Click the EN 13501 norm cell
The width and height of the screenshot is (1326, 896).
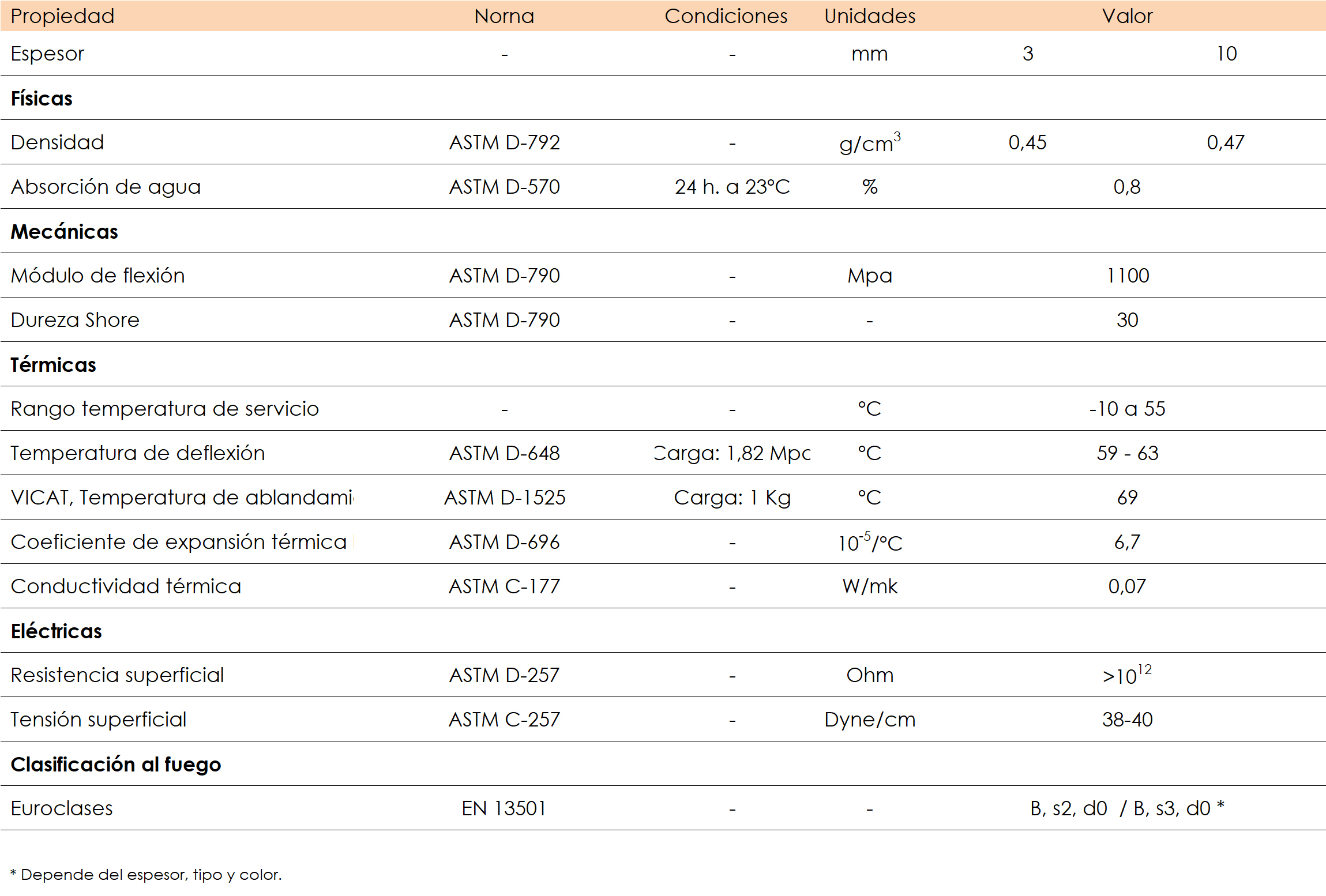(x=504, y=808)
